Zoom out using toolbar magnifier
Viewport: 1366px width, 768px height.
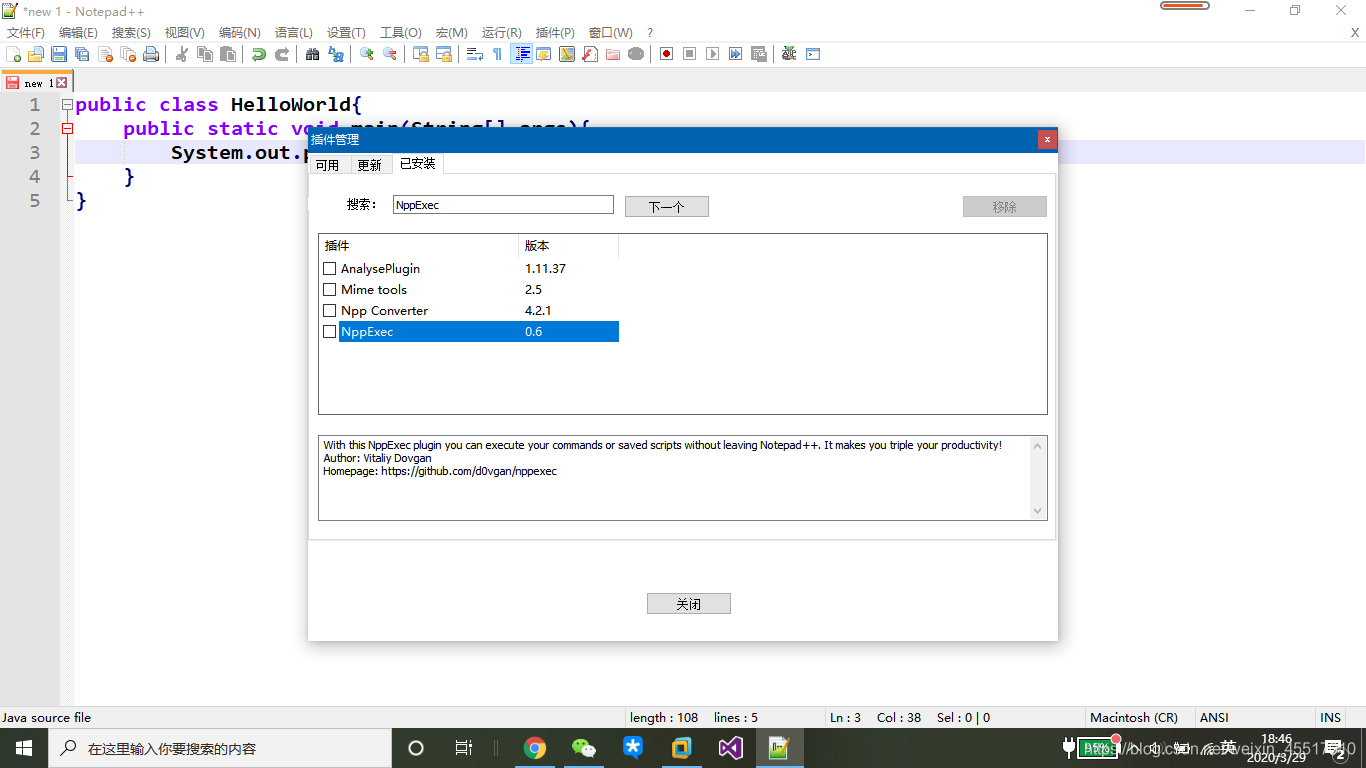390,54
